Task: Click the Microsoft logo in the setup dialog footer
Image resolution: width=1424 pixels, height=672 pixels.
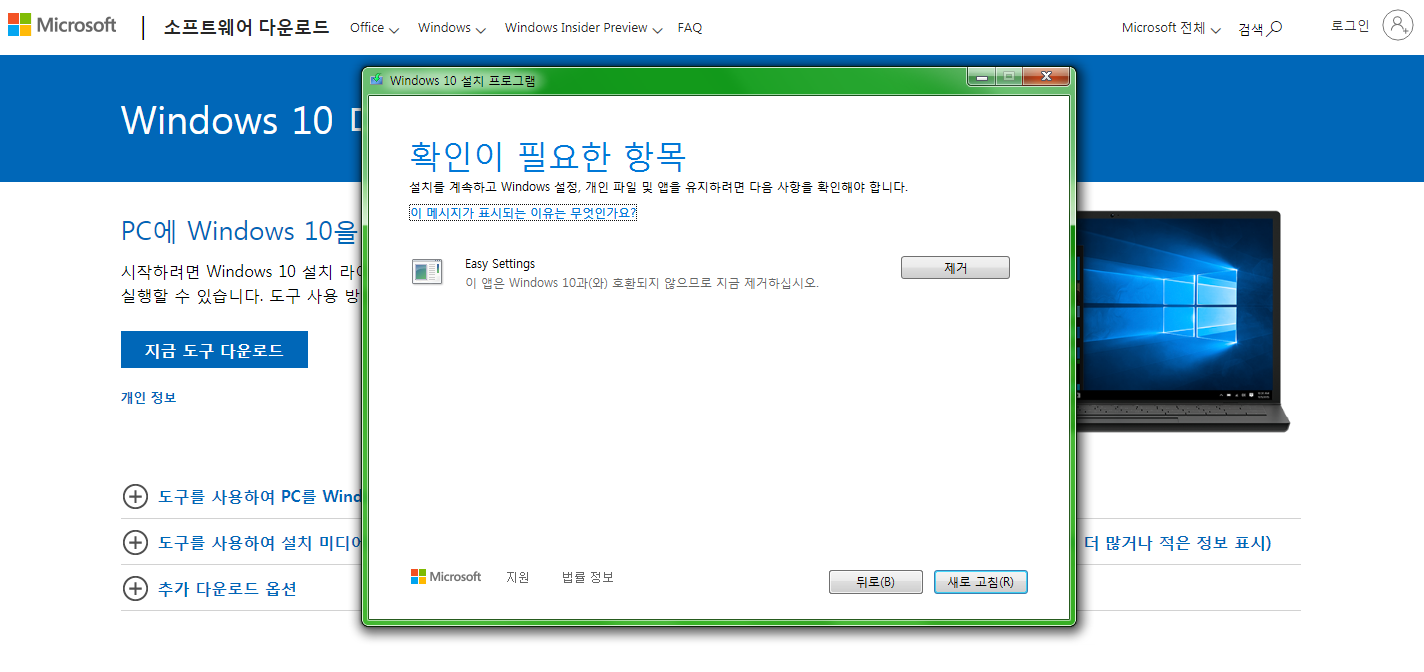Action: tap(446, 577)
